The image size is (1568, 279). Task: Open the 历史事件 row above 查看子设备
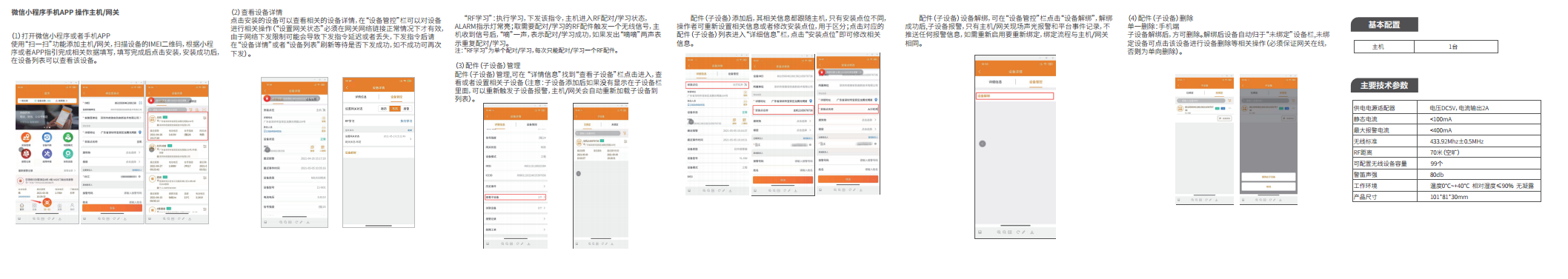click(x=516, y=186)
